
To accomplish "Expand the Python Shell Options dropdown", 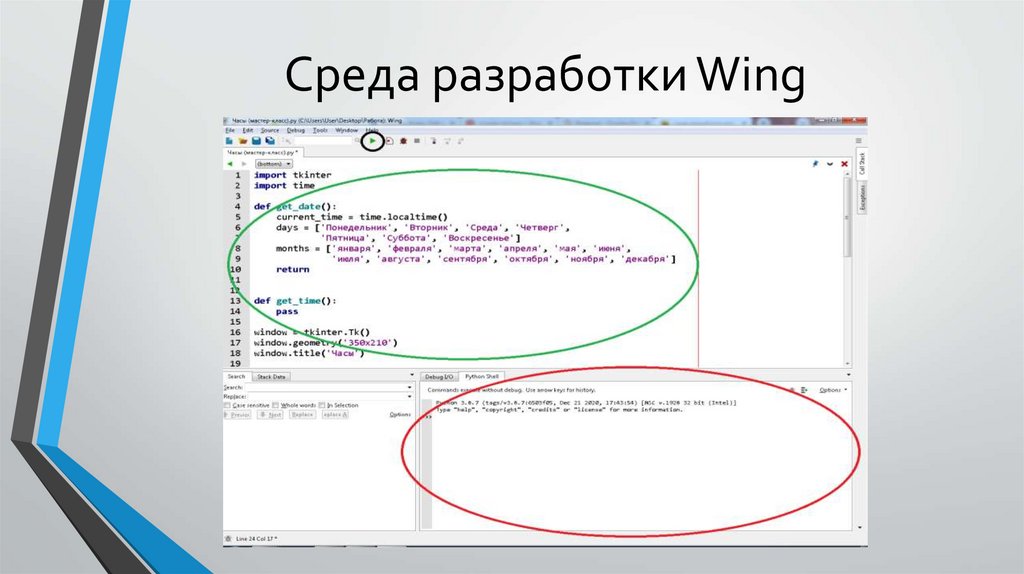I will click(x=831, y=389).
